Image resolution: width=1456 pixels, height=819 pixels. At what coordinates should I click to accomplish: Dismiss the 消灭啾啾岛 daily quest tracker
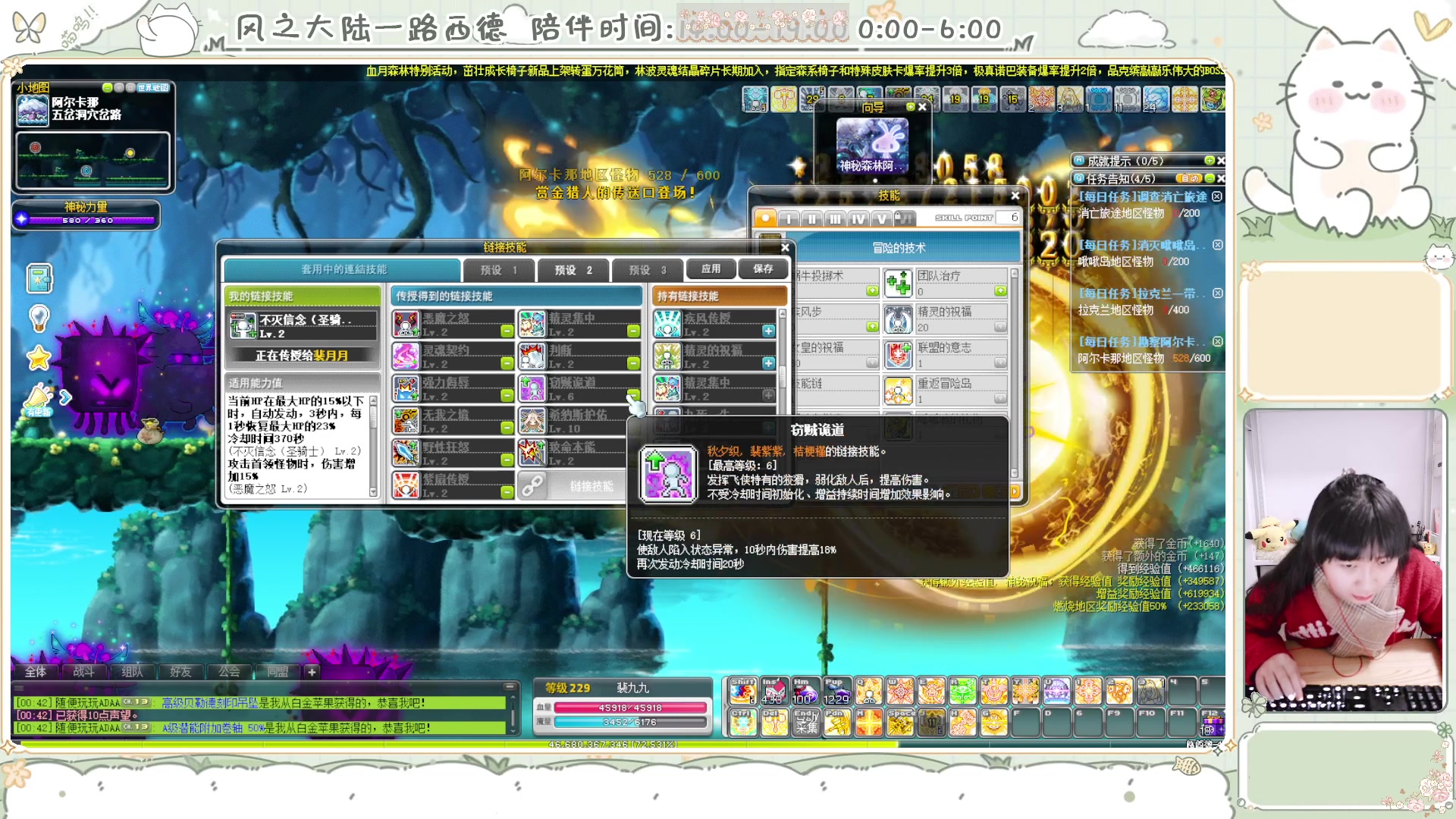click(x=1217, y=245)
